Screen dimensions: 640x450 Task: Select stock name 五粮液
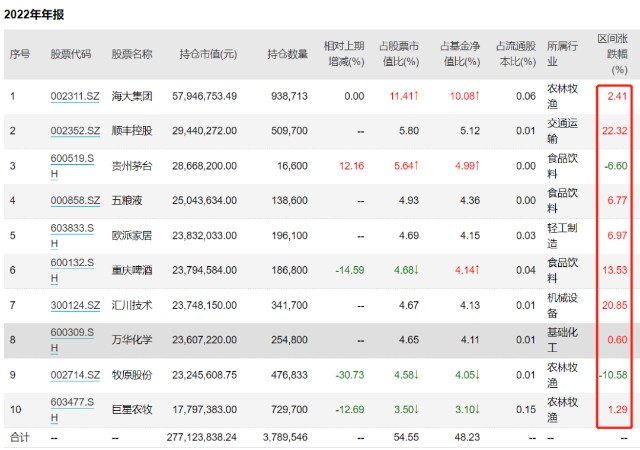(x=127, y=200)
